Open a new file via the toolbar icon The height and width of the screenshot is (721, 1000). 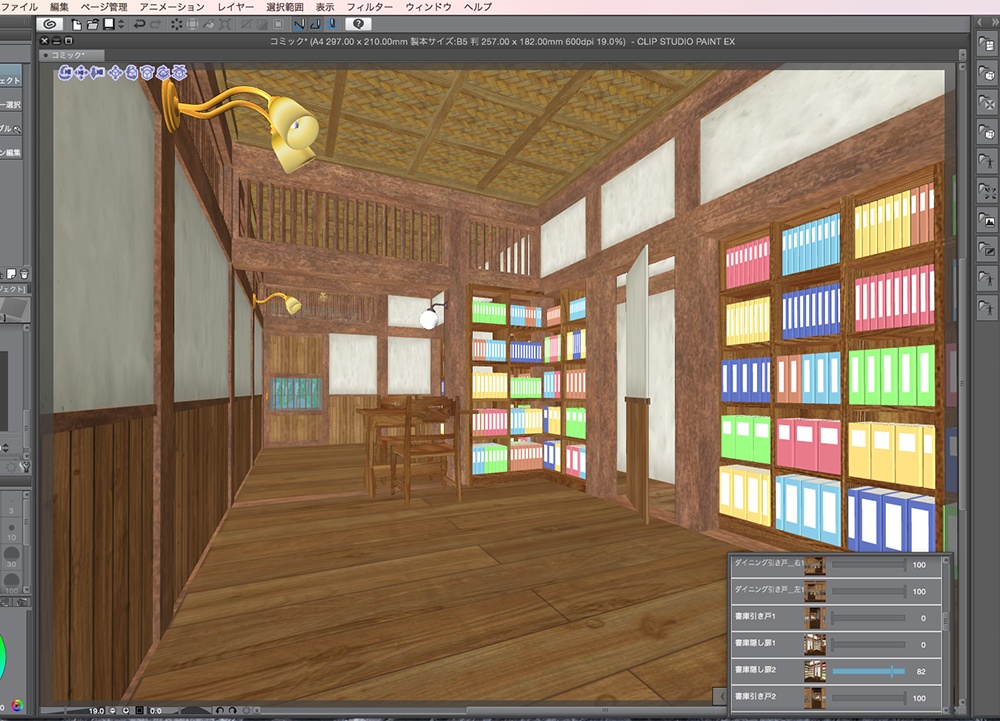pyautogui.click(x=76, y=24)
